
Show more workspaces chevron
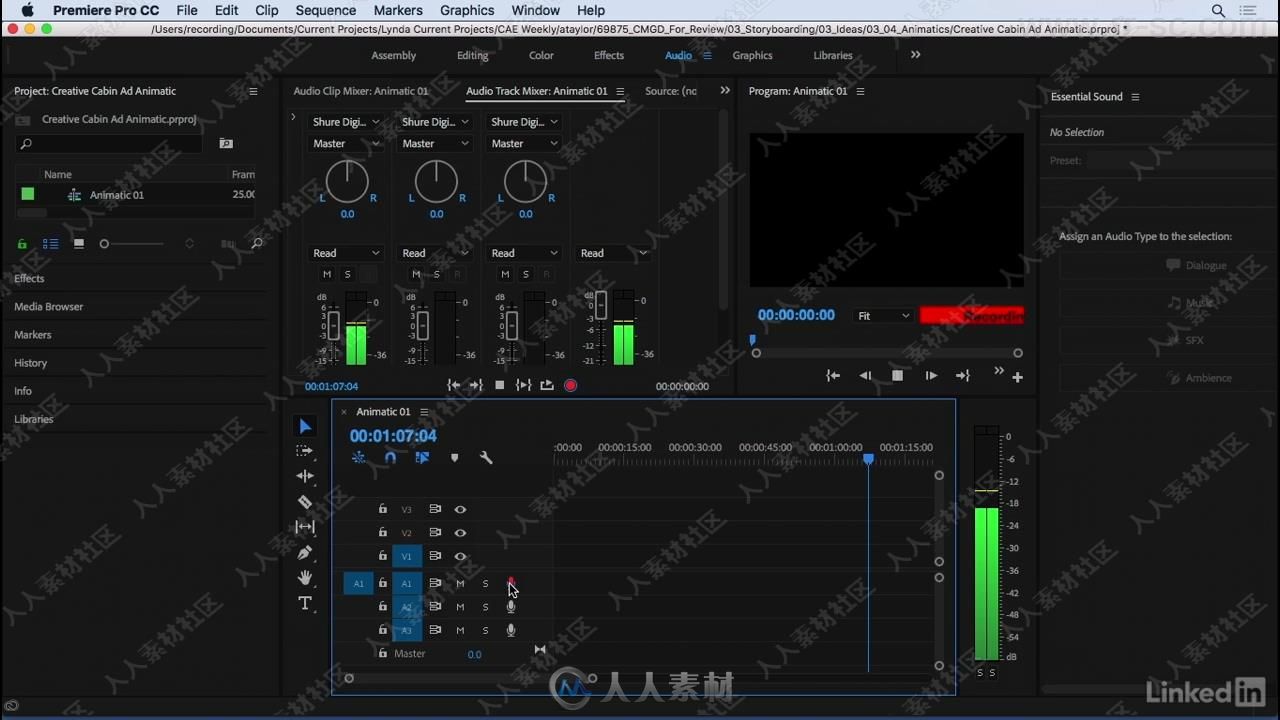pyautogui.click(x=915, y=55)
